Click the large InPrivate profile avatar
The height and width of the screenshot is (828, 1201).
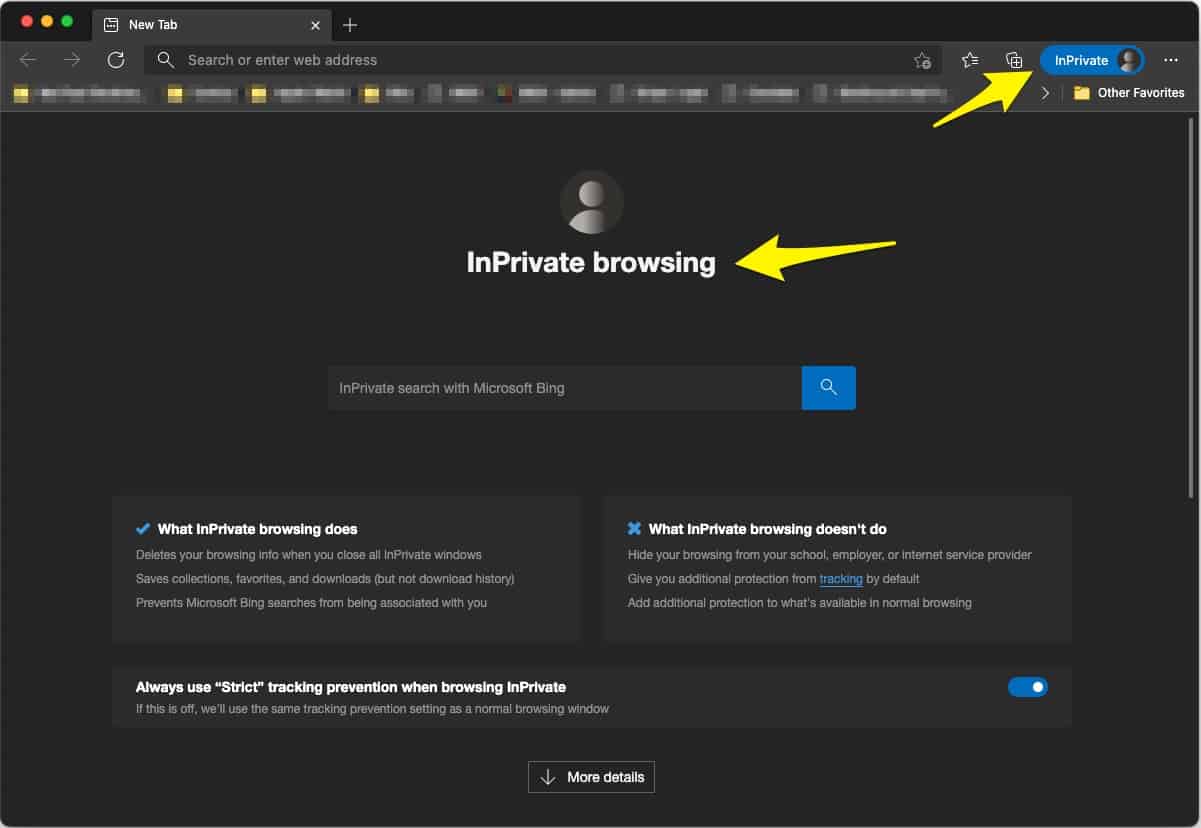point(592,202)
